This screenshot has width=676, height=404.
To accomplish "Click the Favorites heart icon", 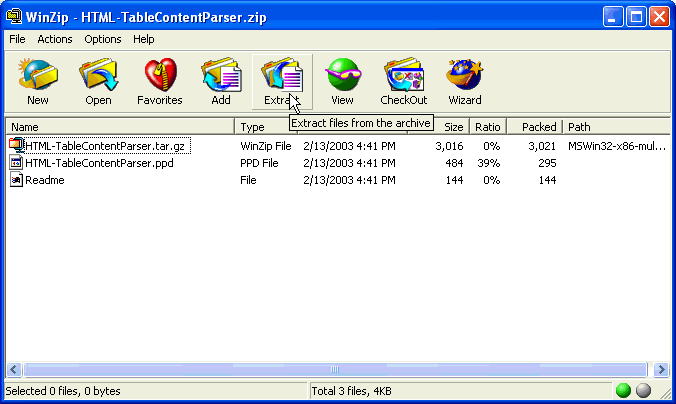I will coord(160,81).
